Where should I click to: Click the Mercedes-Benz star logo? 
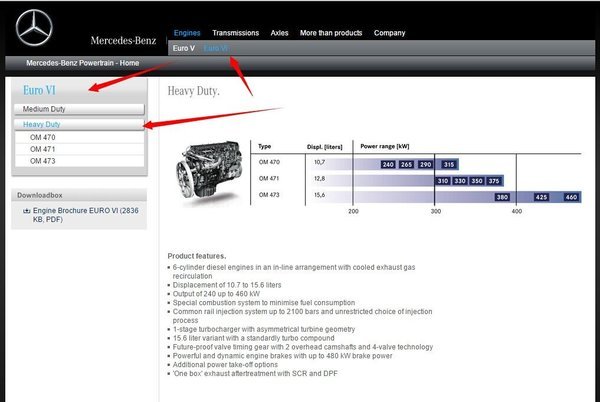(34, 28)
